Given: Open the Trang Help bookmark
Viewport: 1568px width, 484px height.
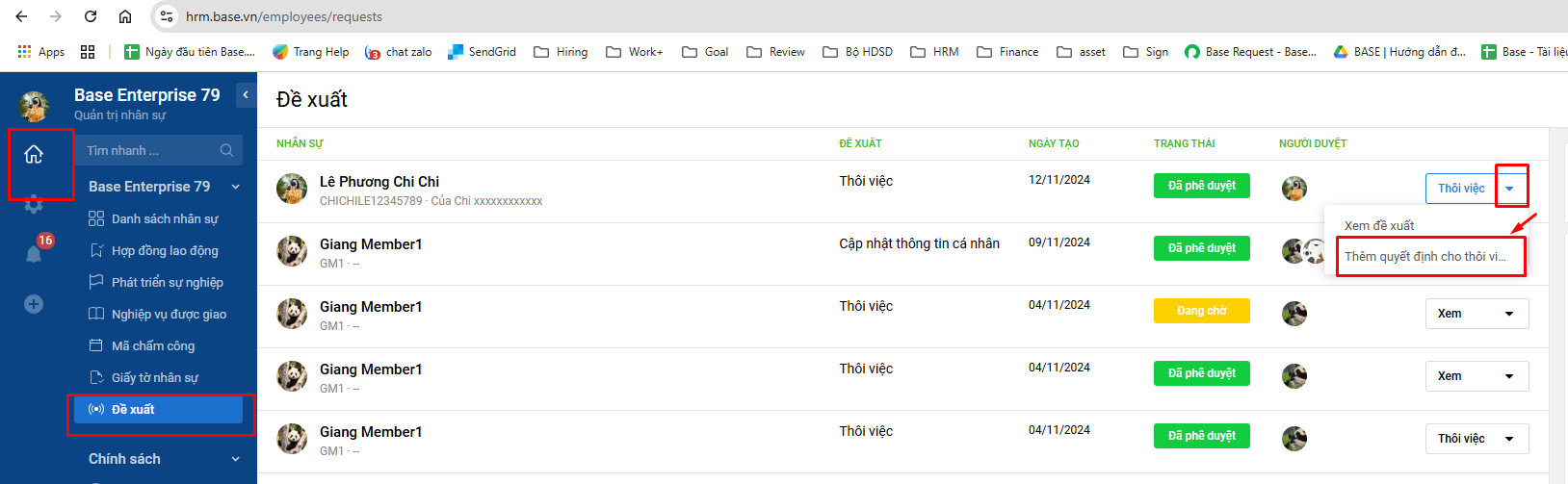Looking at the screenshot, I should point(311,52).
